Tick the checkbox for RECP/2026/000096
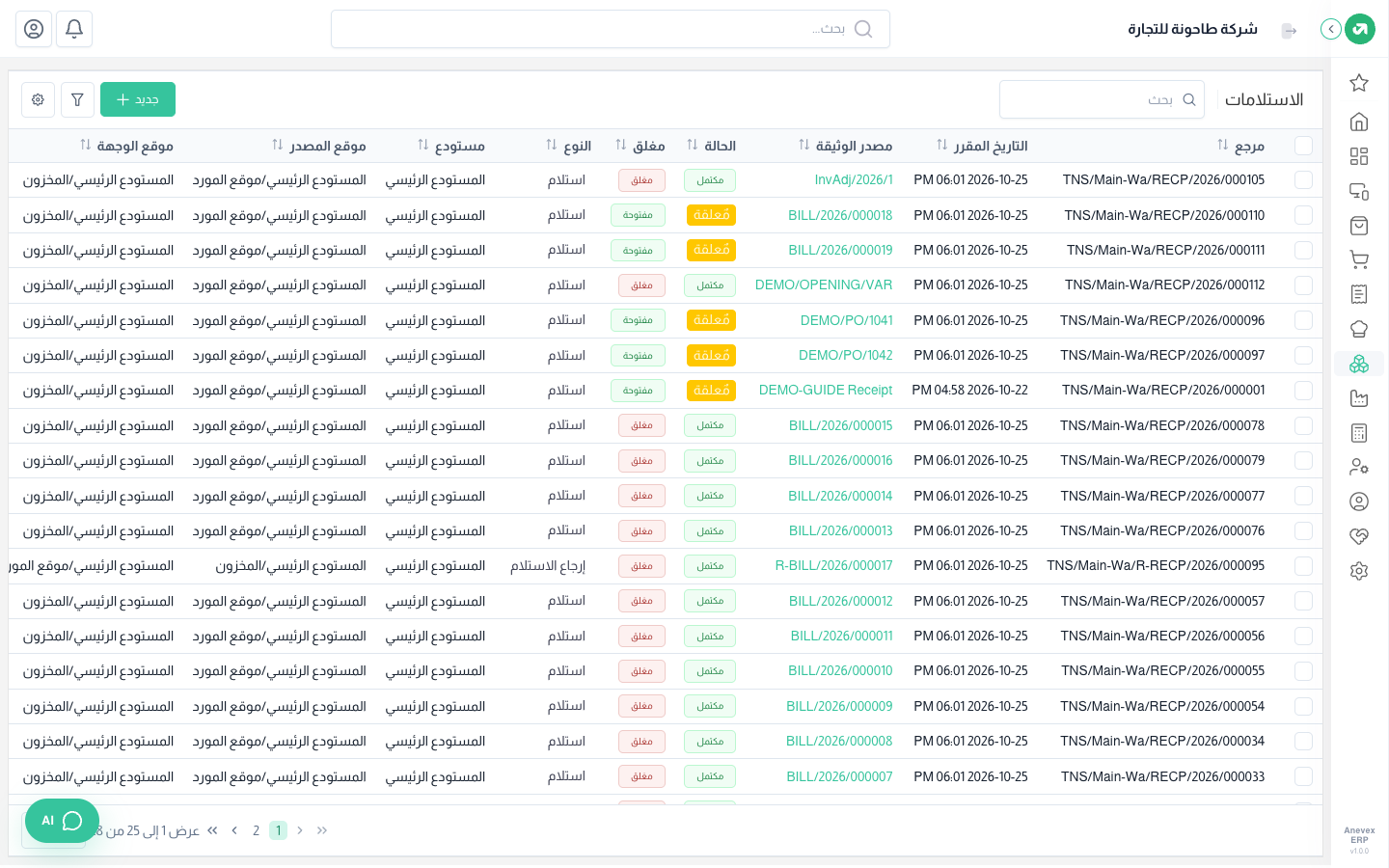The width and height of the screenshot is (1389, 868). [1303, 320]
